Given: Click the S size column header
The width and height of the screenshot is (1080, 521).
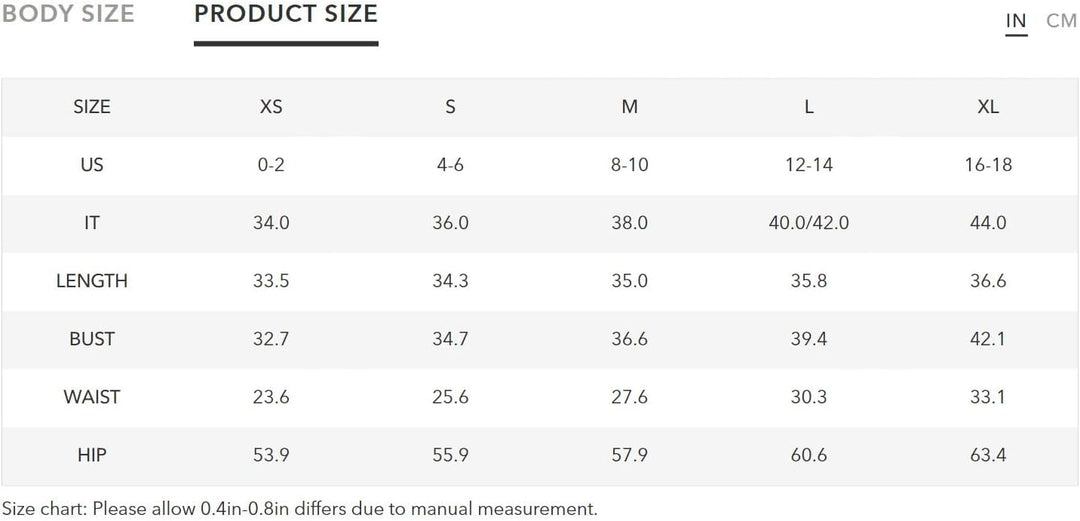Looking at the screenshot, I should 450,107.
